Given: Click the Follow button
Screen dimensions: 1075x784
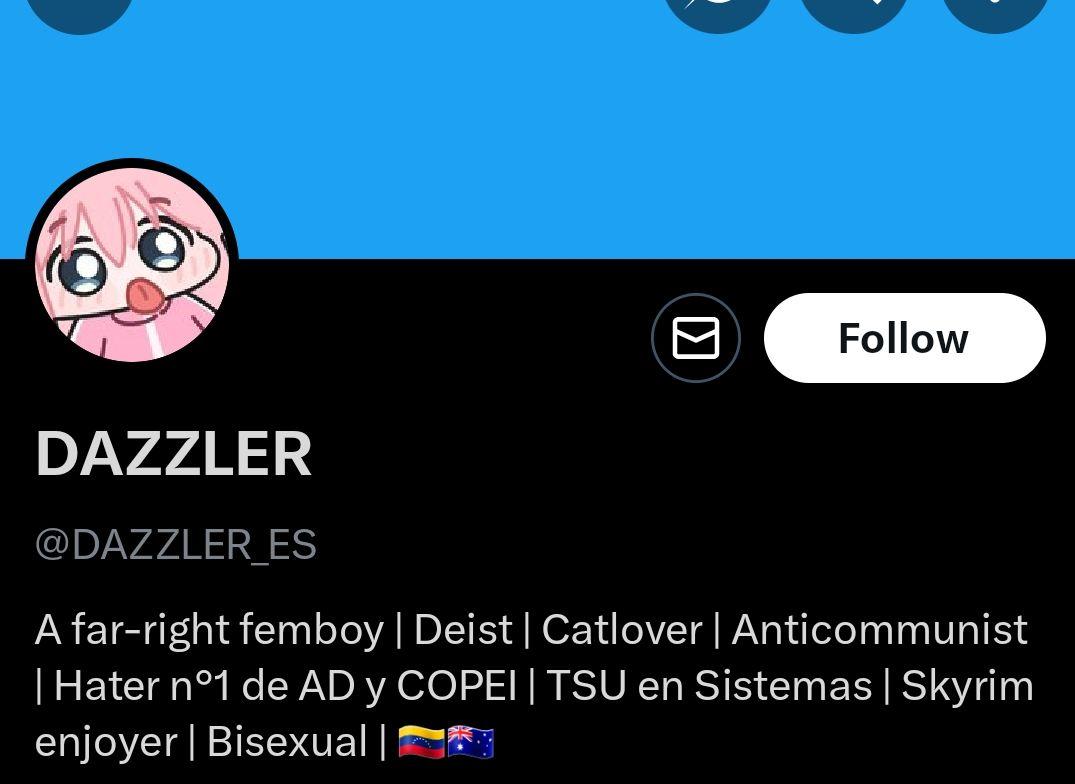Looking at the screenshot, I should [x=904, y=338].
